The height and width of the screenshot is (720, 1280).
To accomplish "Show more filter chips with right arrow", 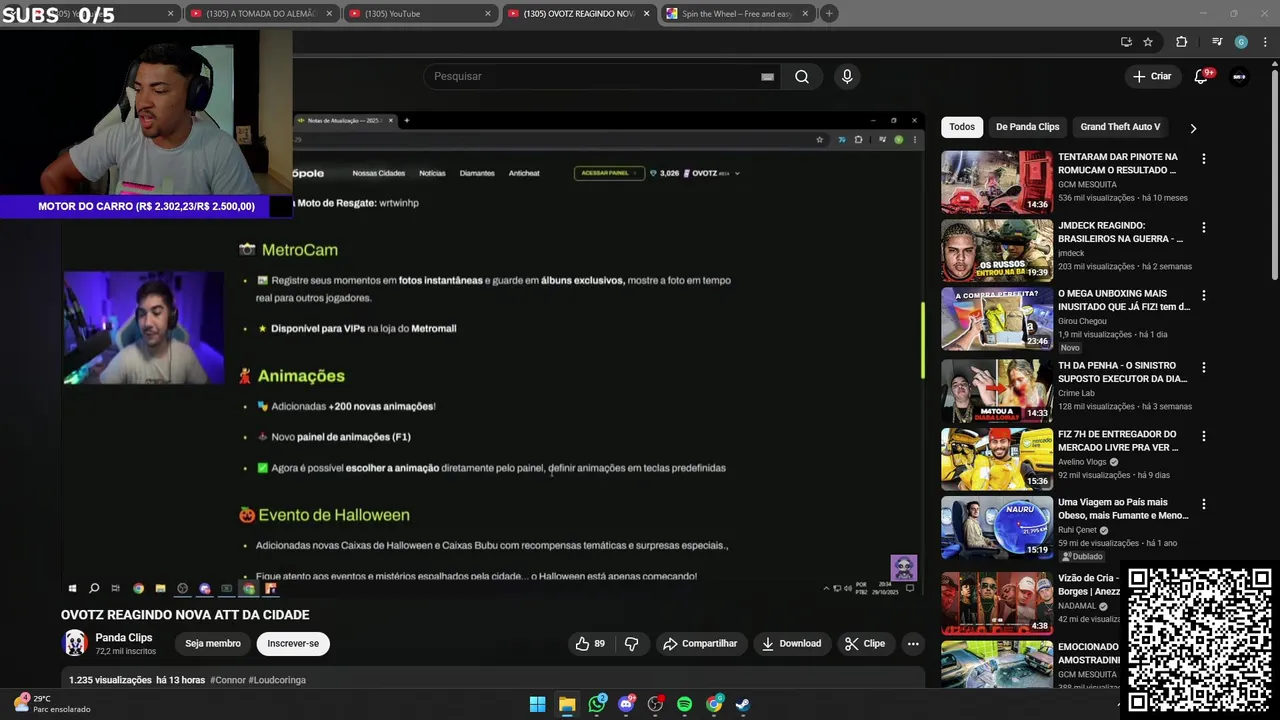I will [1192, 128].
